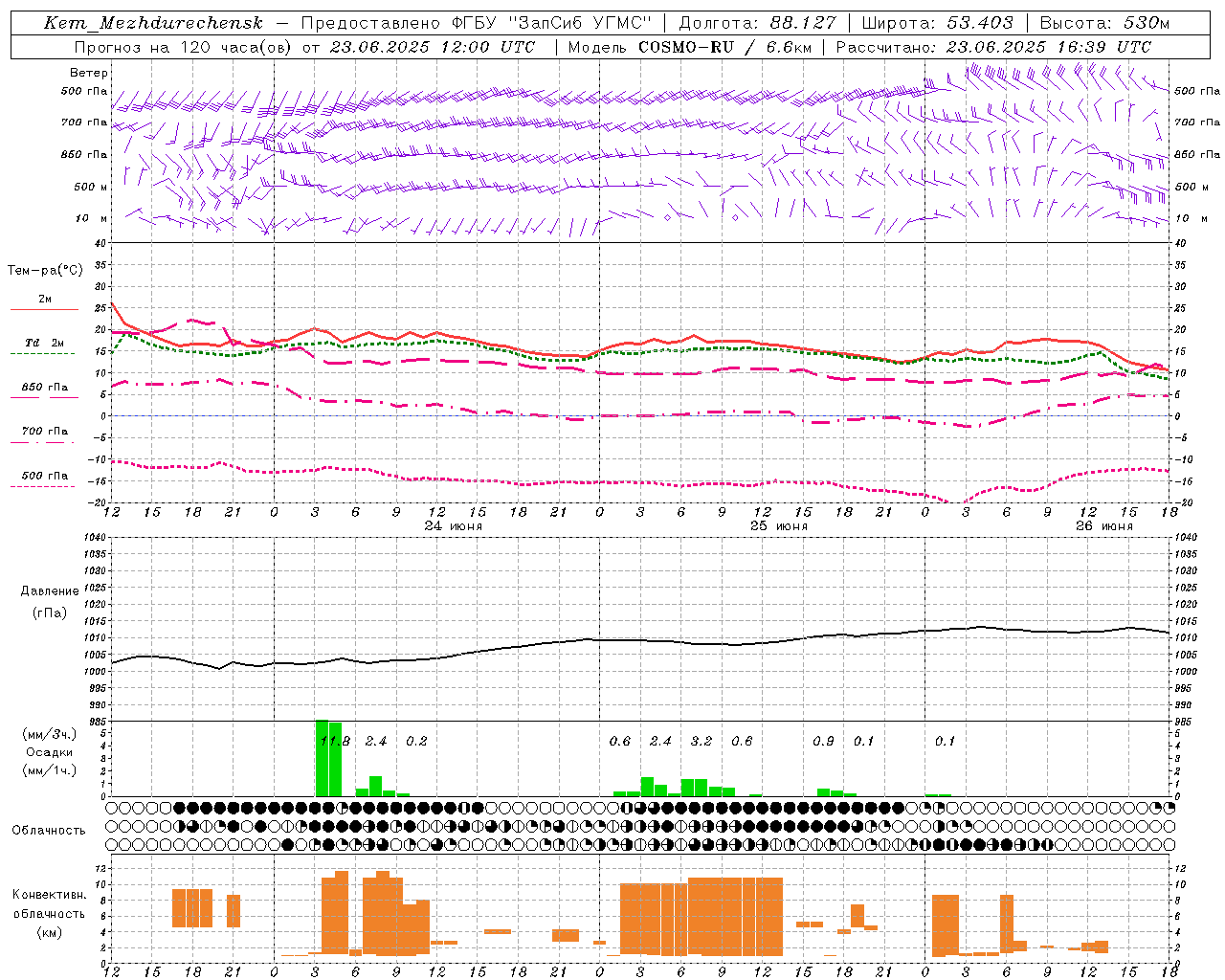The height and width of the screenshot is (980, 1225).
Task: Select the "3.2" precipitation amount
Action: point(702,741)
